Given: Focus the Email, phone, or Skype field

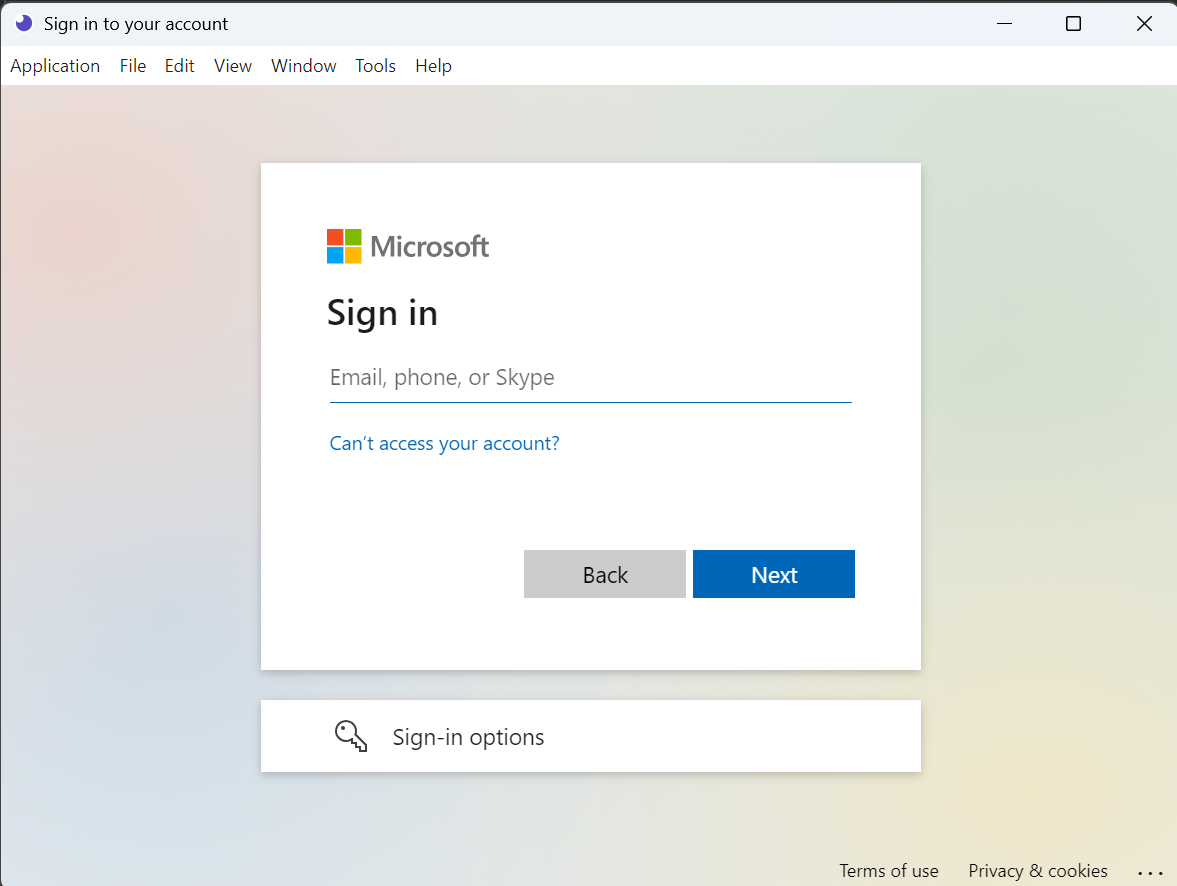Looking at the screenshot, I should [x=591, y=378].
